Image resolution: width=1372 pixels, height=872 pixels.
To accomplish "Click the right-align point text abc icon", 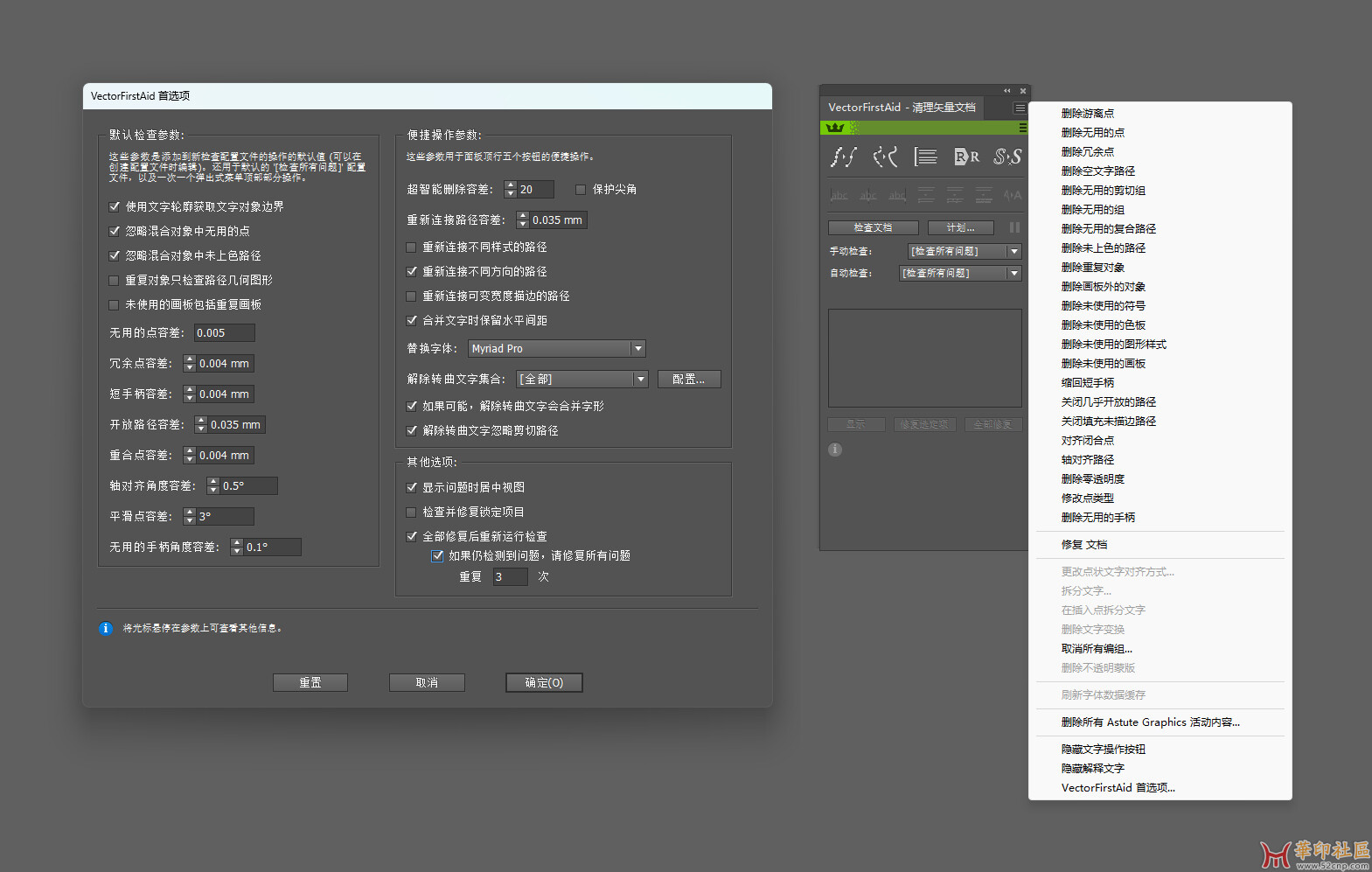I will (x=897, y=195).
